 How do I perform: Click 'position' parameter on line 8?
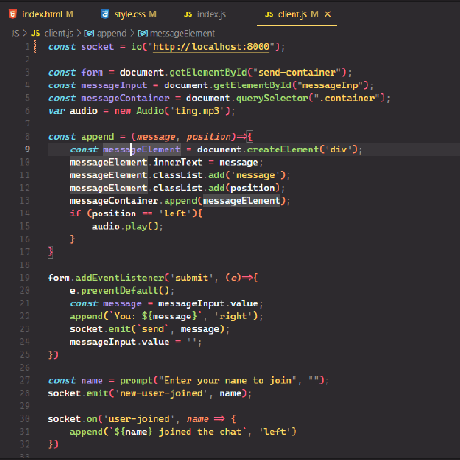pos(208,137)
